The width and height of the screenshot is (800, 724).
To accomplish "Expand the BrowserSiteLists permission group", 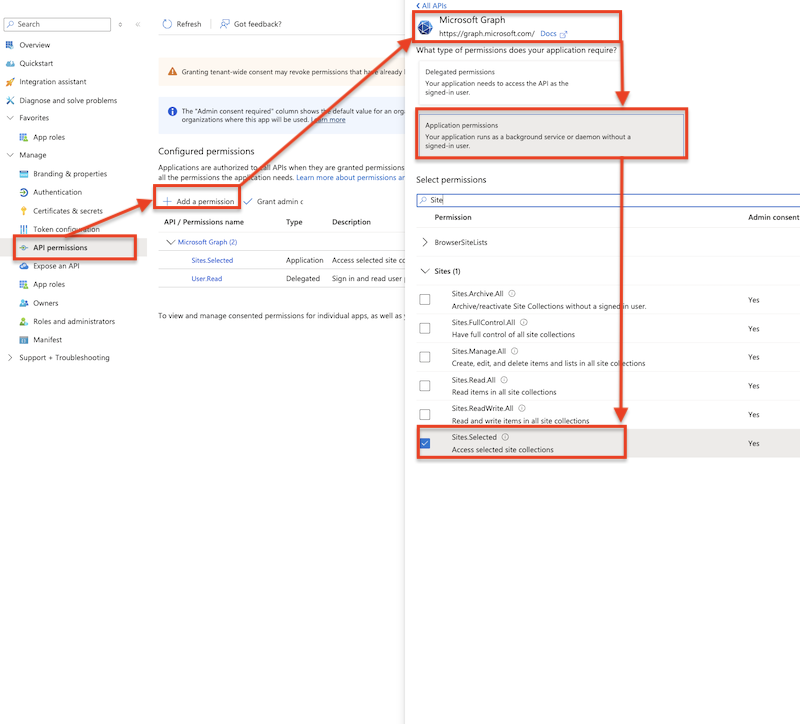I will tap(425, 242).
